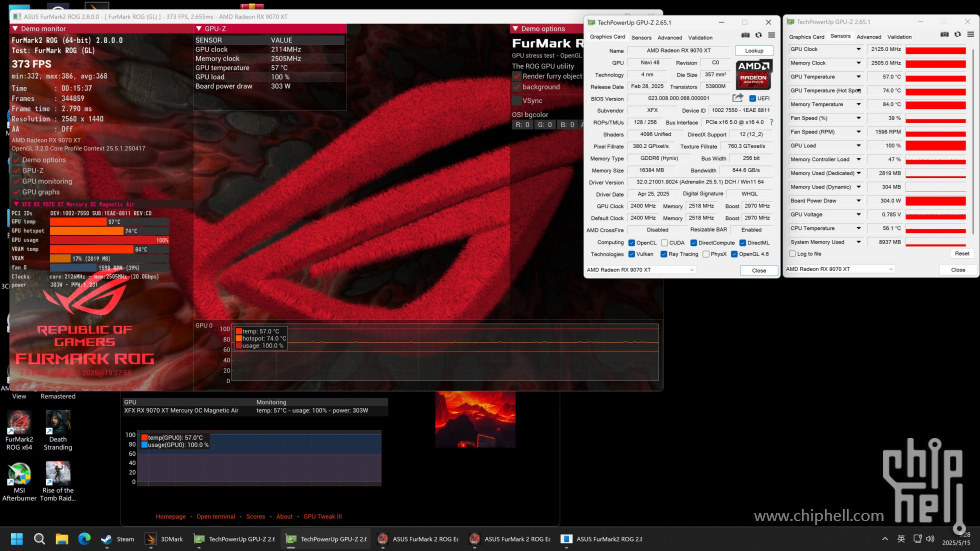Viewport: 980px width, 551px height.
Task: Open Board Power Draw sensor dropdown
Action: (858, 201)
